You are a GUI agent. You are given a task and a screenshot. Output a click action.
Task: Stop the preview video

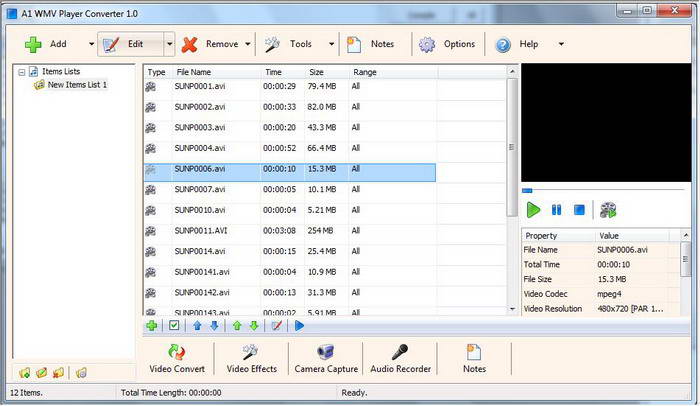coord(579,210)
